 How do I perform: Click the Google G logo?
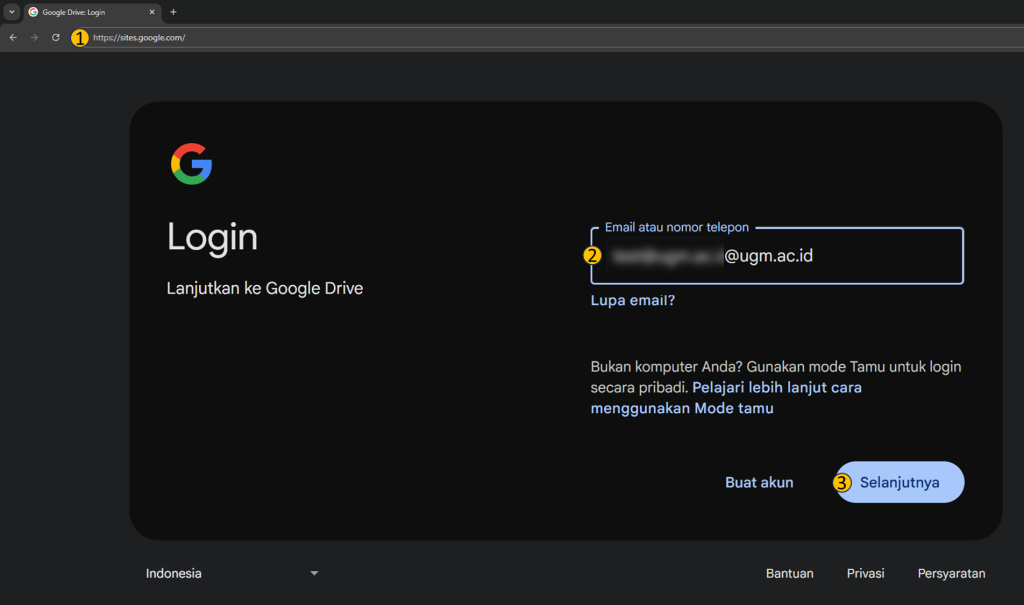coord(191,164)
